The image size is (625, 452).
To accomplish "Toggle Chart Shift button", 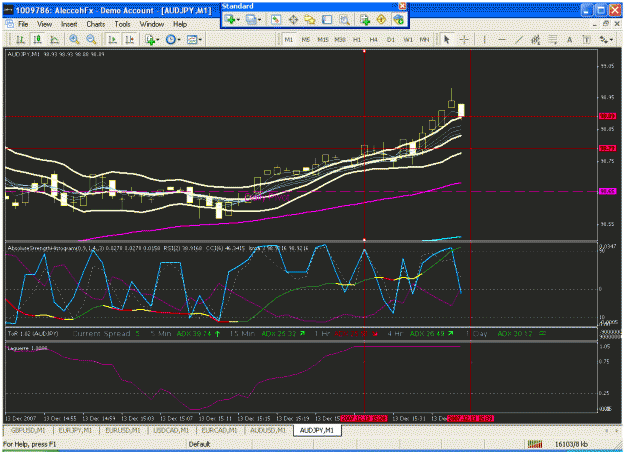I will click(x=130, y=39).
